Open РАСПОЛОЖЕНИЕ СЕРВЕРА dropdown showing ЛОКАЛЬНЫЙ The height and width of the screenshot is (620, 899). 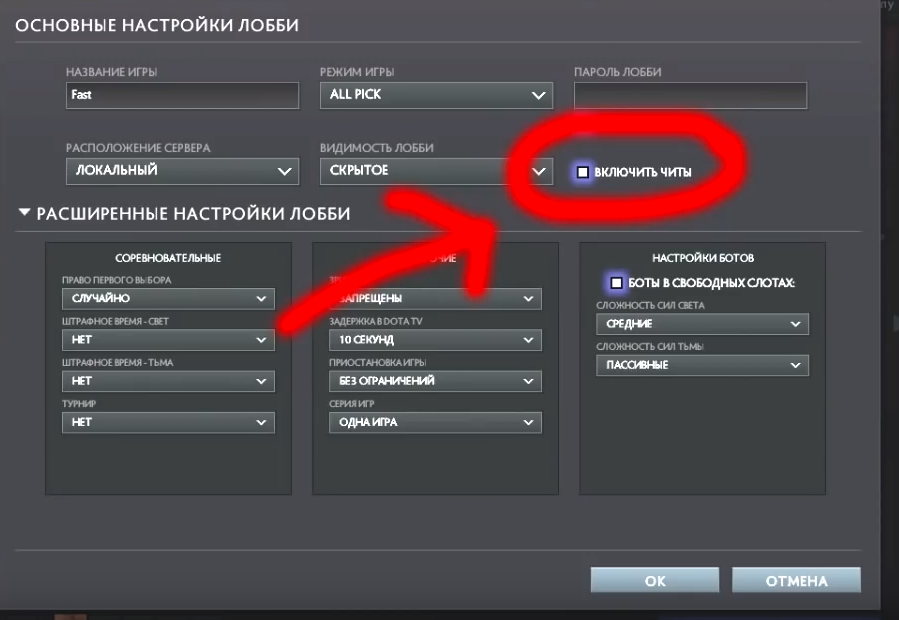[x=182, y=171]
